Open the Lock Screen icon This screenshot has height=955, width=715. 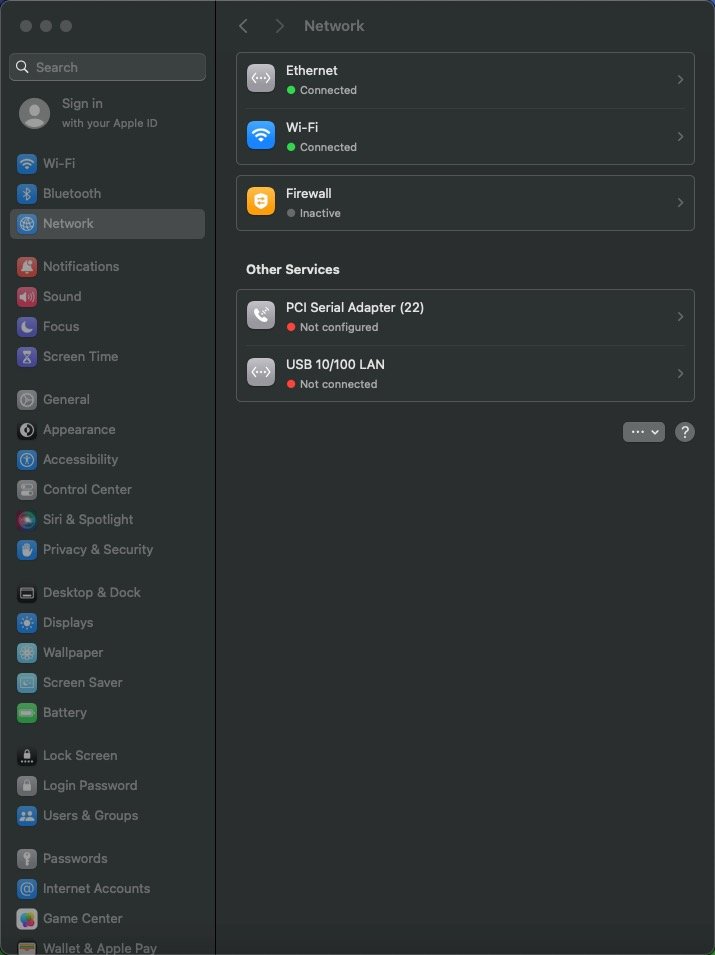click(27, 756)
